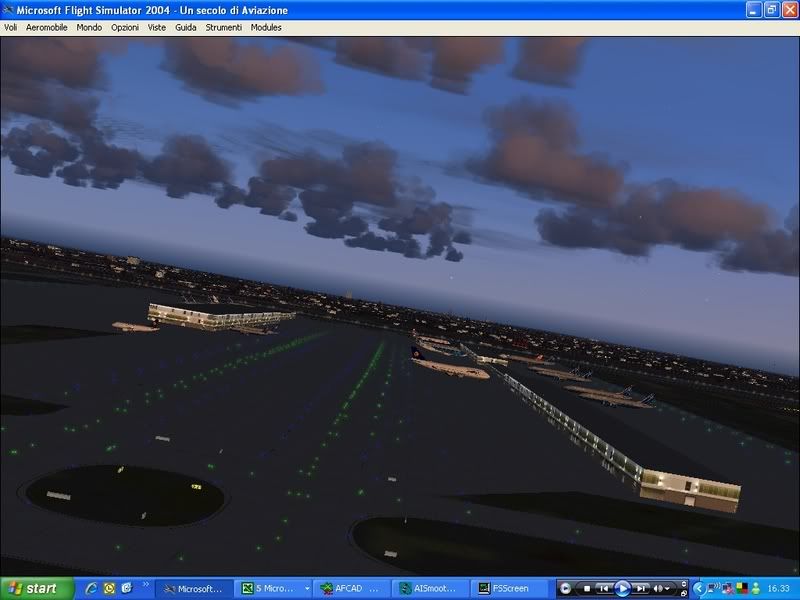Skip to next track in media toolbar
This screenshot has height=600, width=800.
(x=641, y=589)
